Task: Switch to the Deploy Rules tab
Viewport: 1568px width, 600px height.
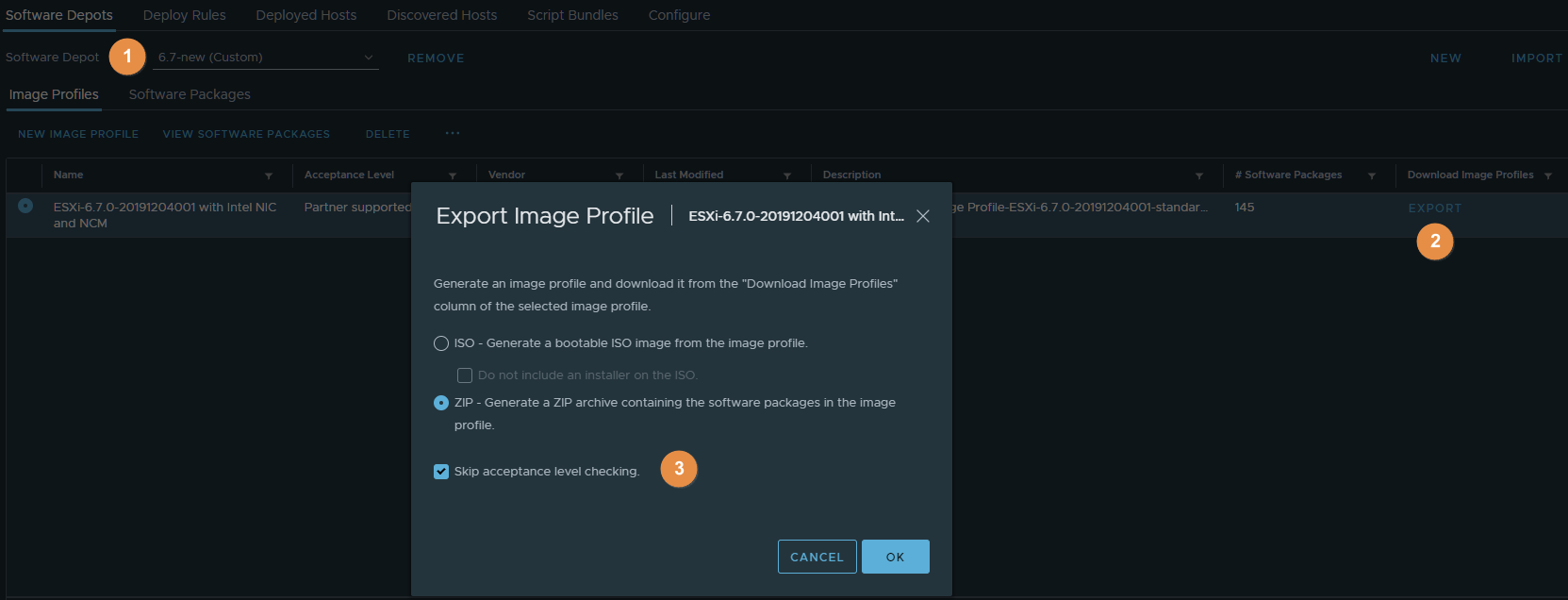Action: tap(184, 15)
